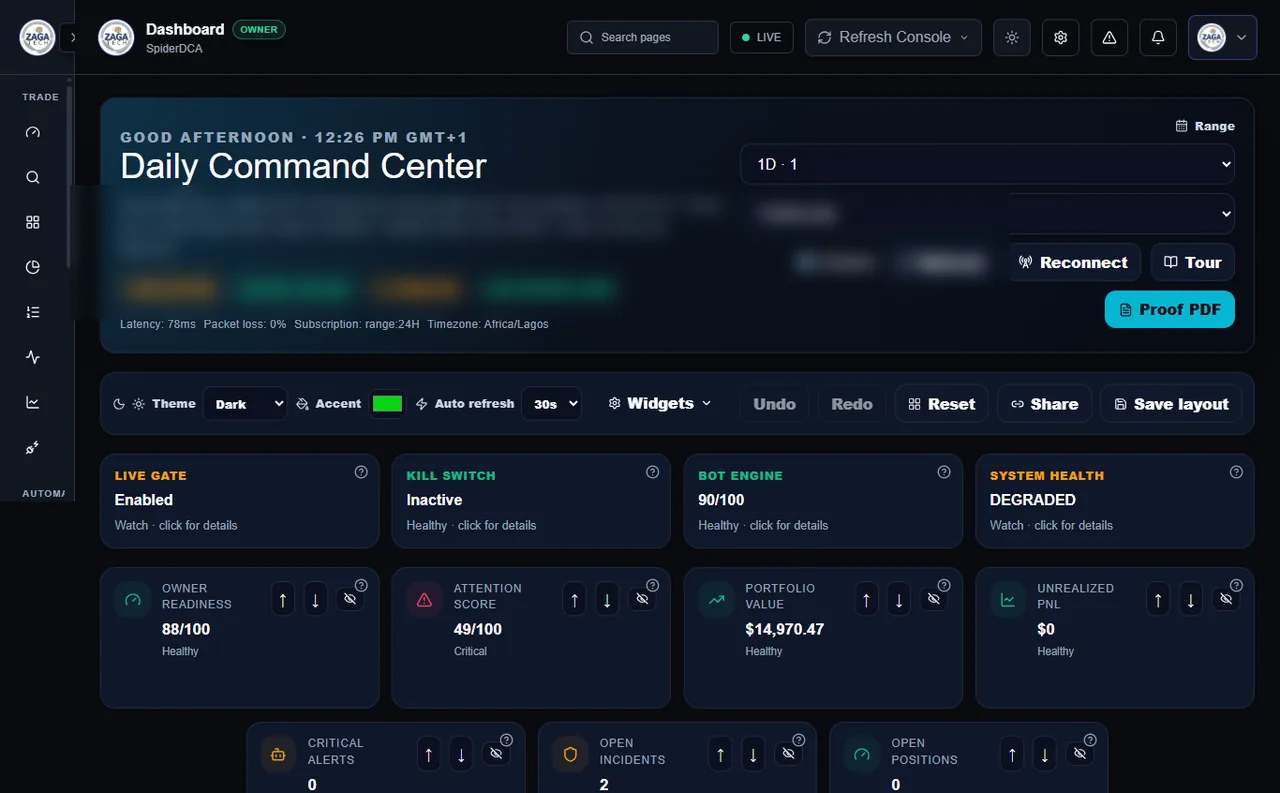Expand the sidebar with the chevron arrow
1280x793 pixels.
(x=72, y=38)
